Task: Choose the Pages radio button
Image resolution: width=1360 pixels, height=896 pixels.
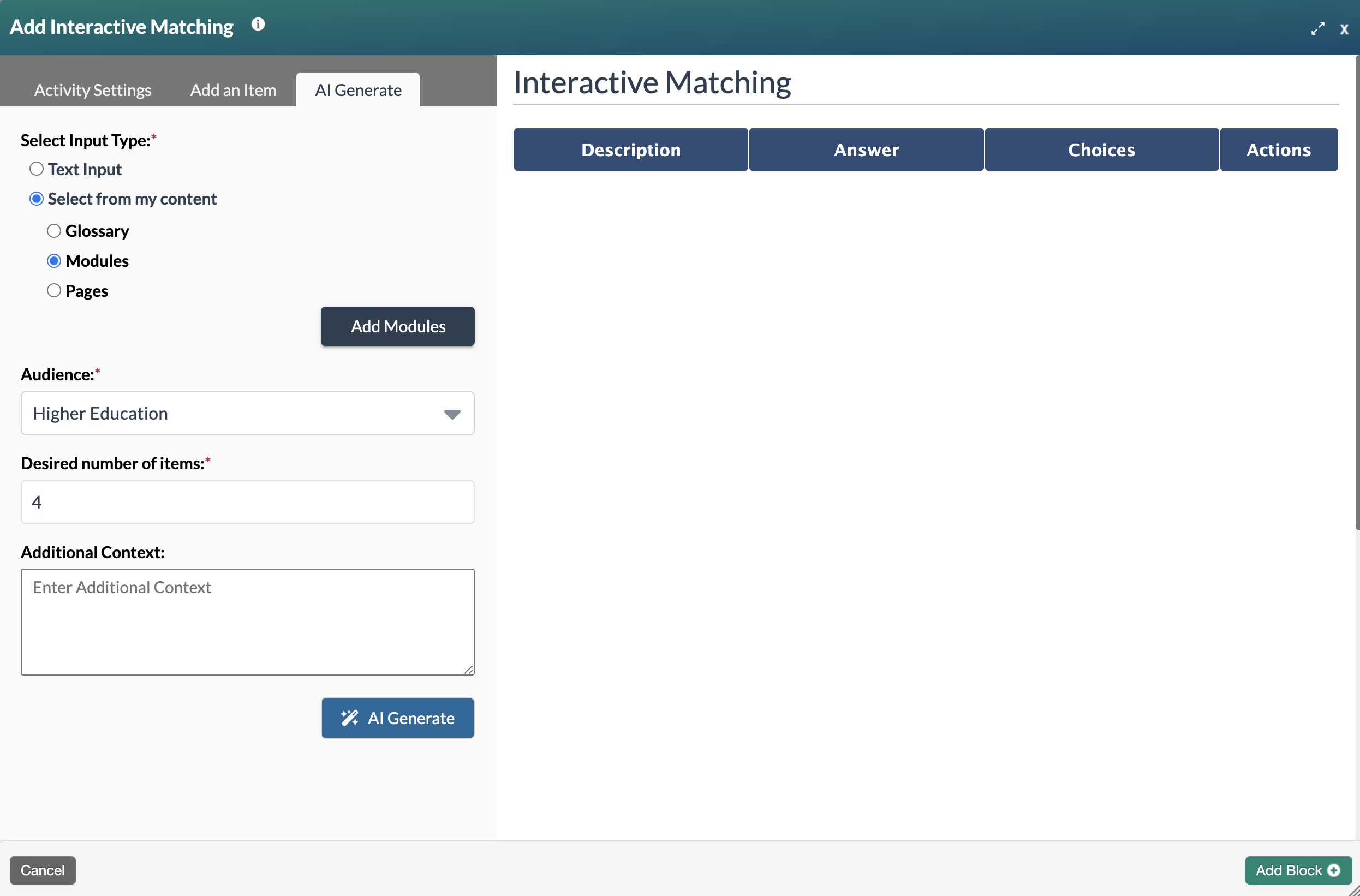Action: pos(53,290)
